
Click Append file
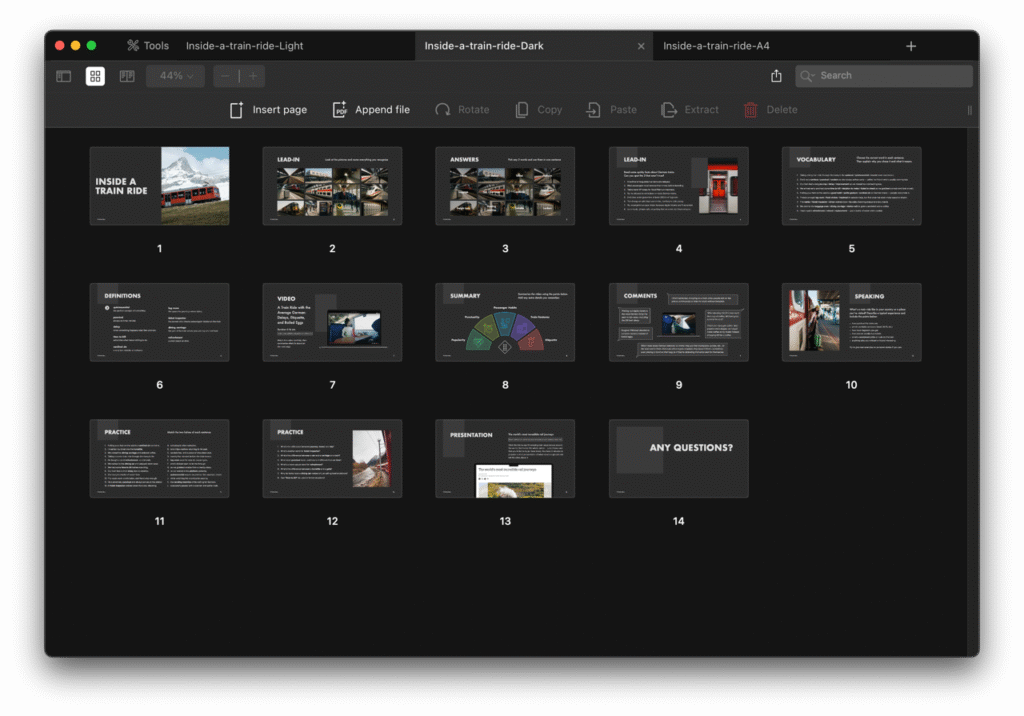tap(371, 110)
